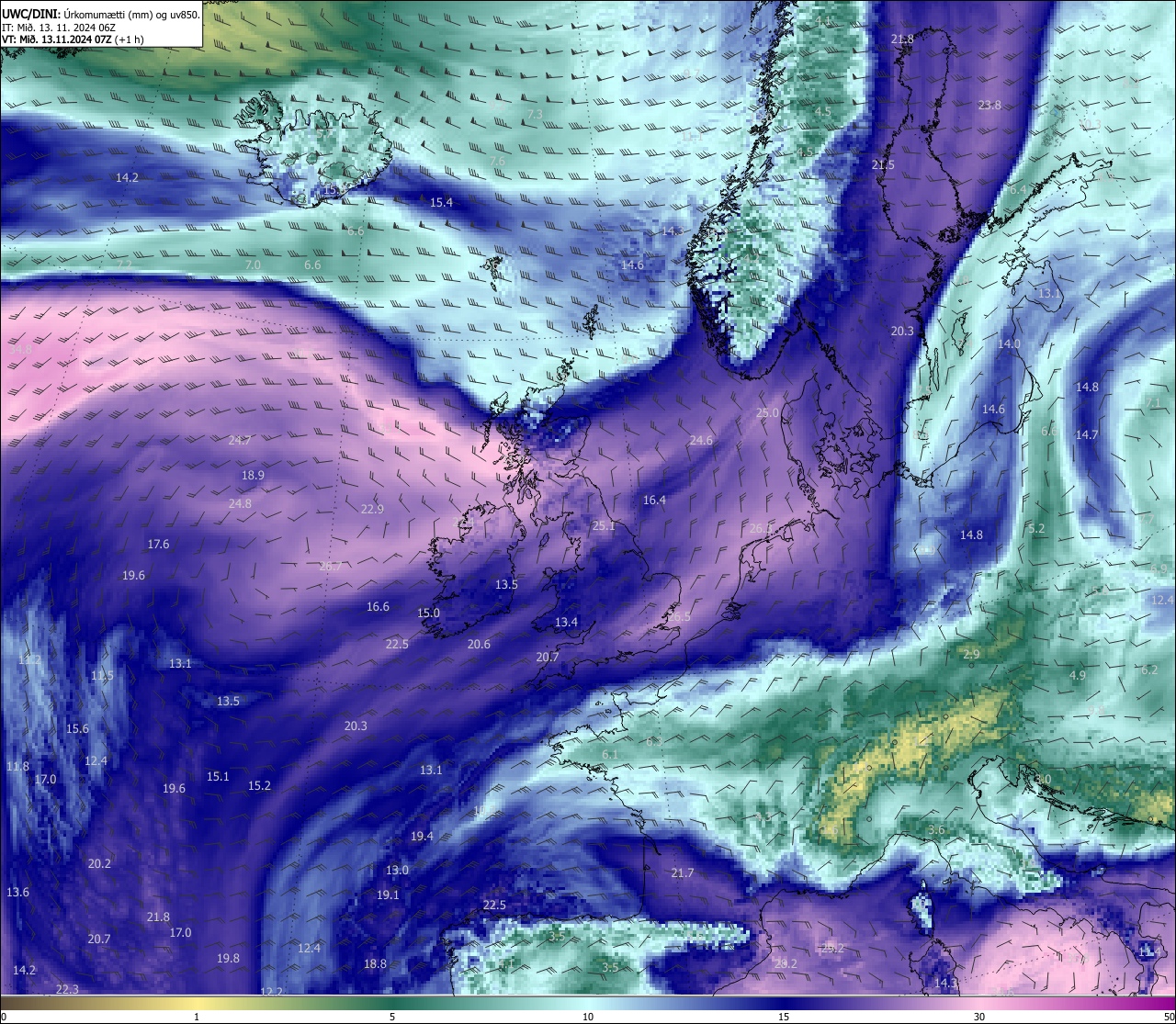Select the IT: Mið. 13. 11. 2024 06Z line

point(59,28)
